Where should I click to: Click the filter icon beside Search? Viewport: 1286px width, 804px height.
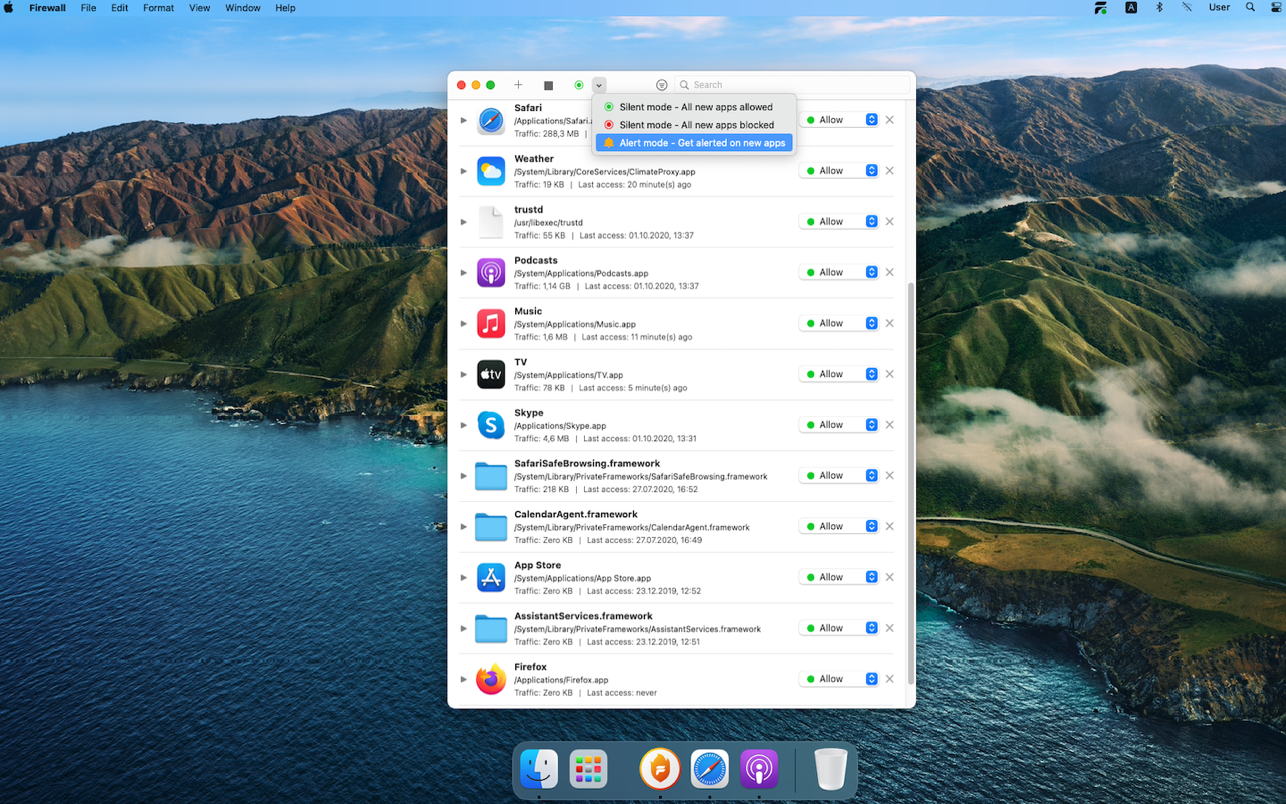(x=661, y=85)
